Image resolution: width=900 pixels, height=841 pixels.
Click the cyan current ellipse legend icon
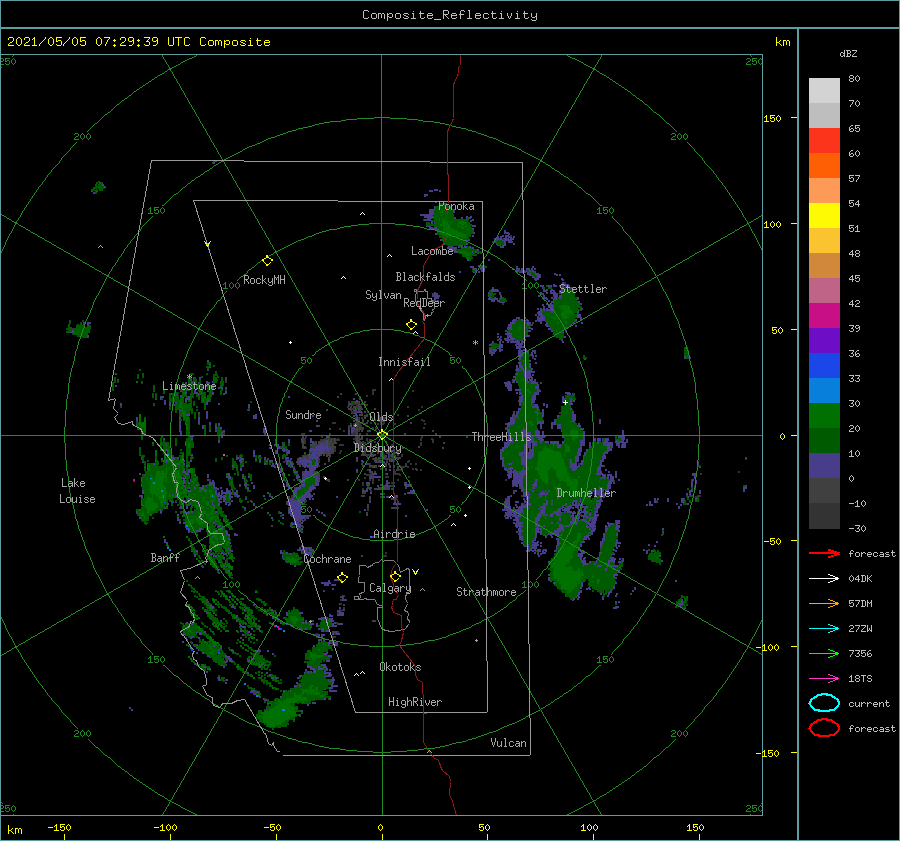(x=824, y=703)
